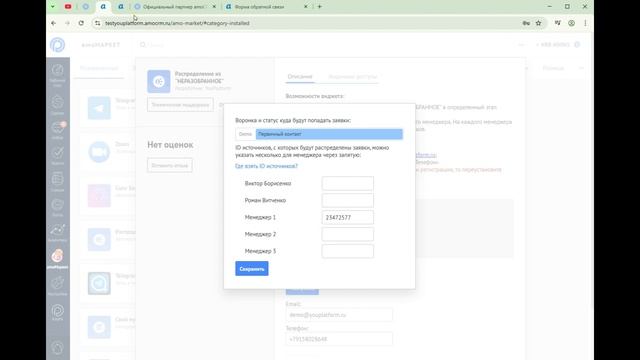The width and height of the screenshot is (640, 360).
Task: Click the last manager's source ID field
Action: (x=347, y=251)
